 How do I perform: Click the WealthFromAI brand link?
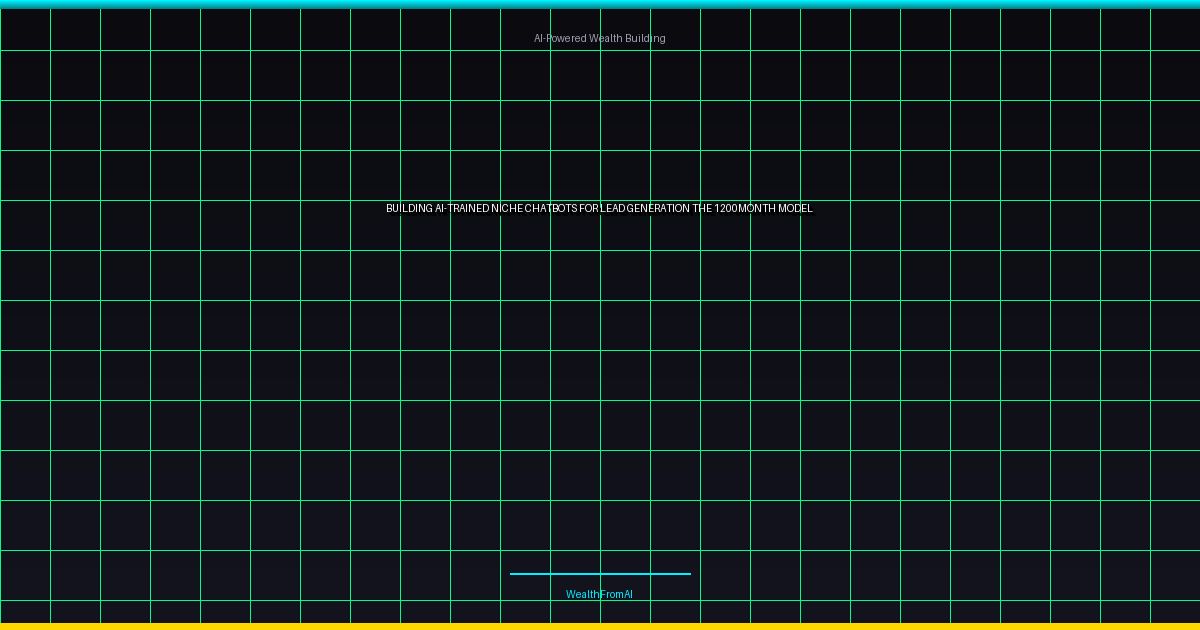click(x=599, y=594)
